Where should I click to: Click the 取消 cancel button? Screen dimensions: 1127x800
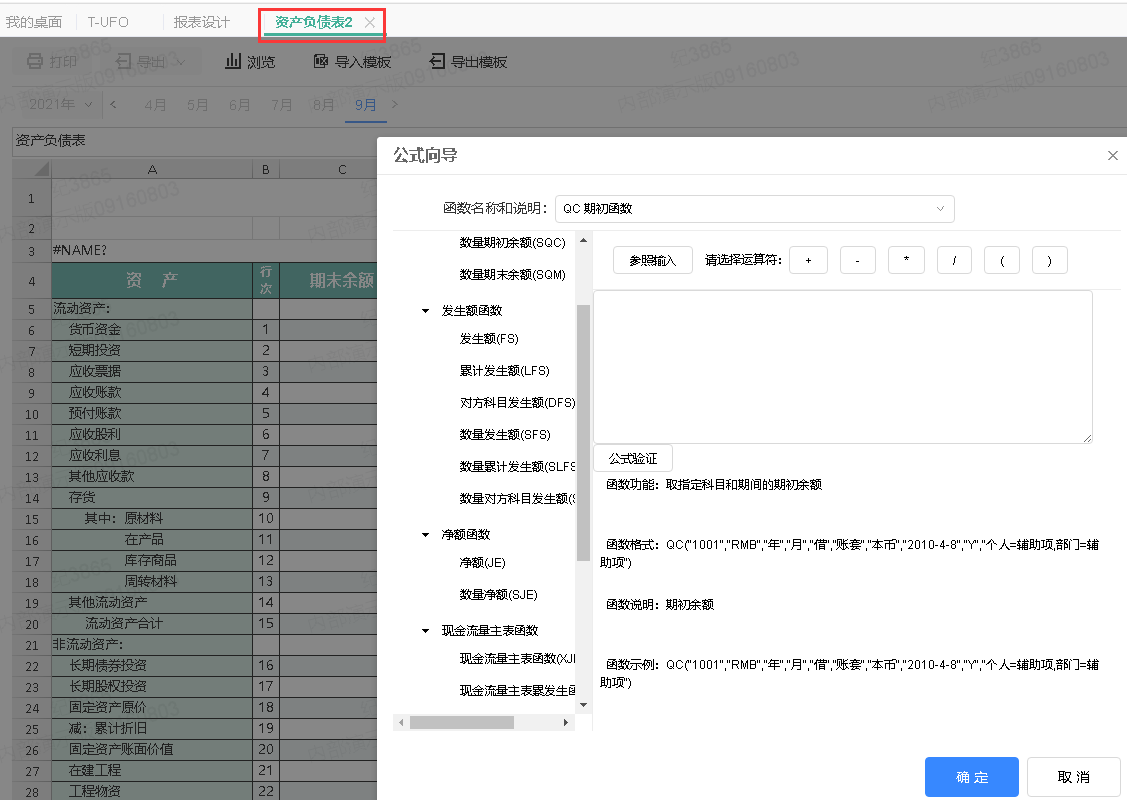[1073, 777]
